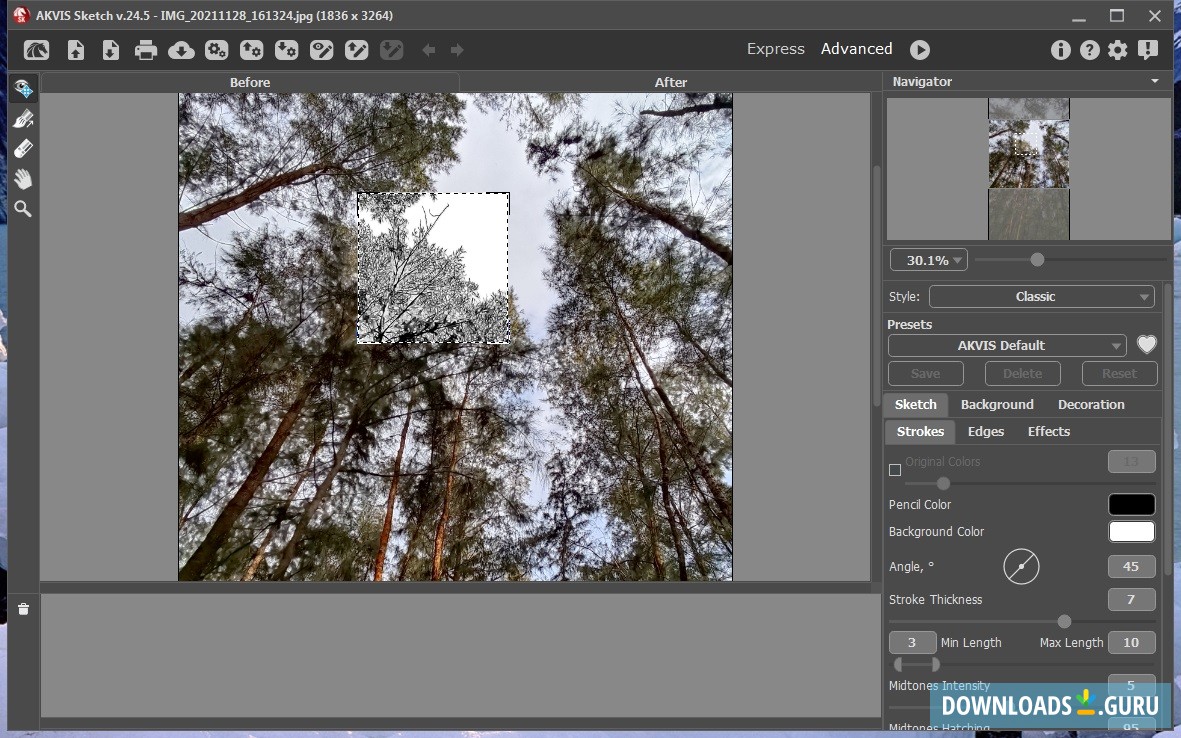Open Preferences gear icon
This screenshot has width=1181, height=738.
(x=1118, y=50)
